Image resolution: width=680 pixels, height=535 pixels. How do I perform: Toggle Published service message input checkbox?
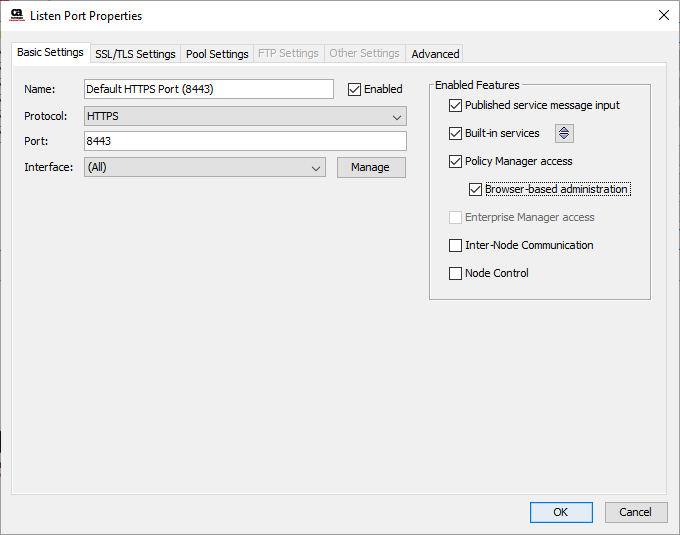click(456, 105)
